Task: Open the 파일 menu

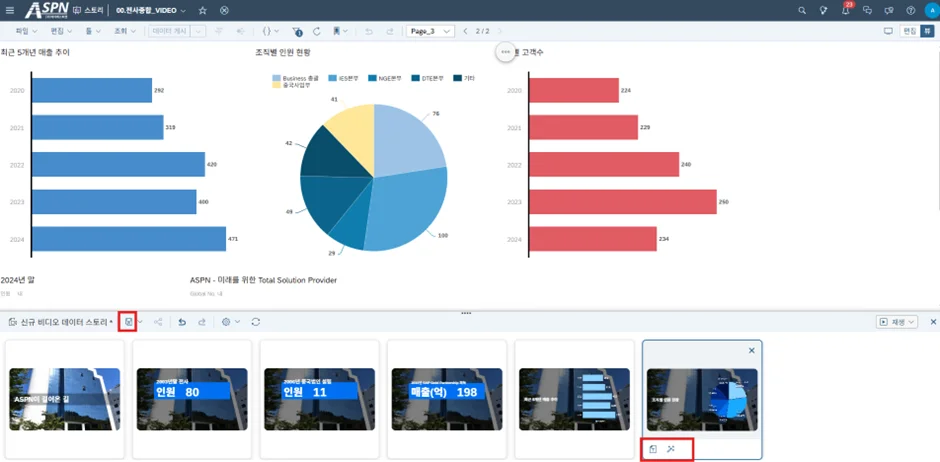Action: pos(19,31)
